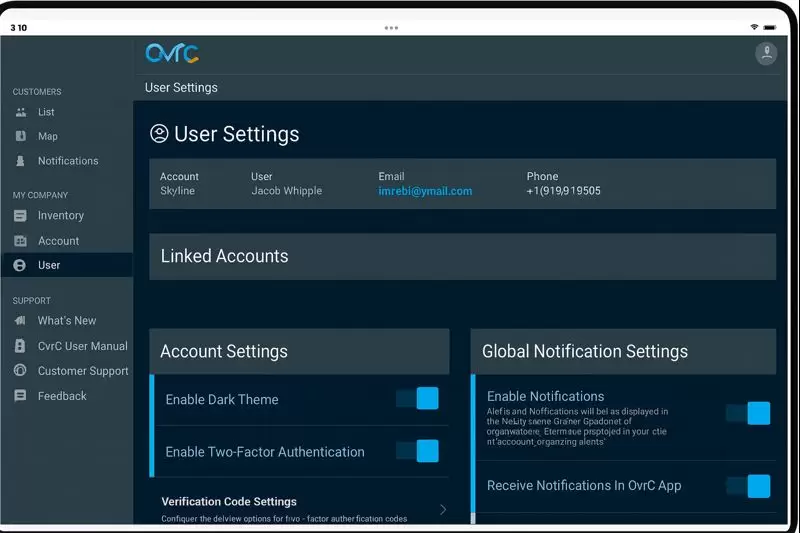This screenshot has width=800, height=533.
Task: Click the What's New megaphone icon
Action: tap(21, 321)
